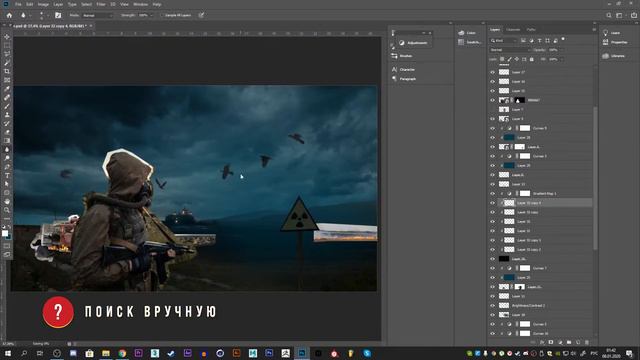The image size is (640, 360).
Task: Select the Lasso tool
Action: 7,54
